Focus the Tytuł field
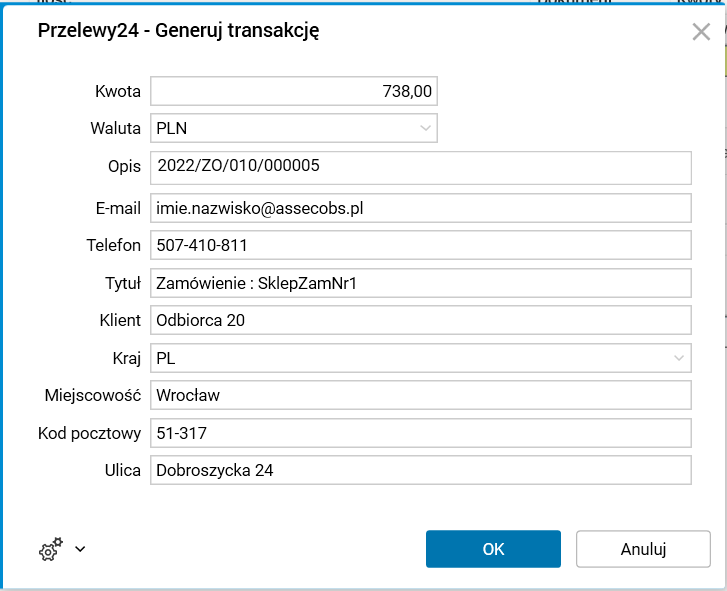Screen dimensions: 727x591 tap(421, 283)
